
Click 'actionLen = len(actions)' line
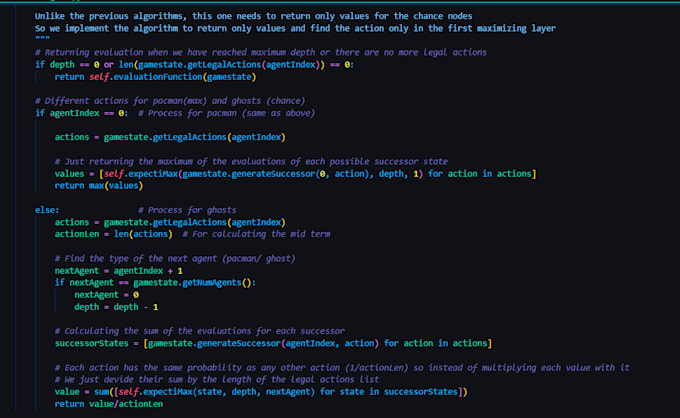113,234
